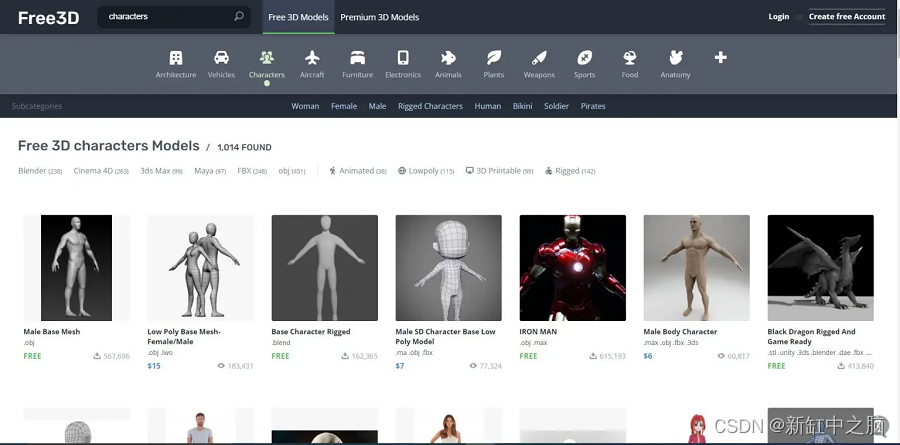The height and width of the screenshot is (445, 900).
Task: Click 'Male SD Character Base Low Poly Model' title
Action: pyautogui.click(x=445, y=336)
